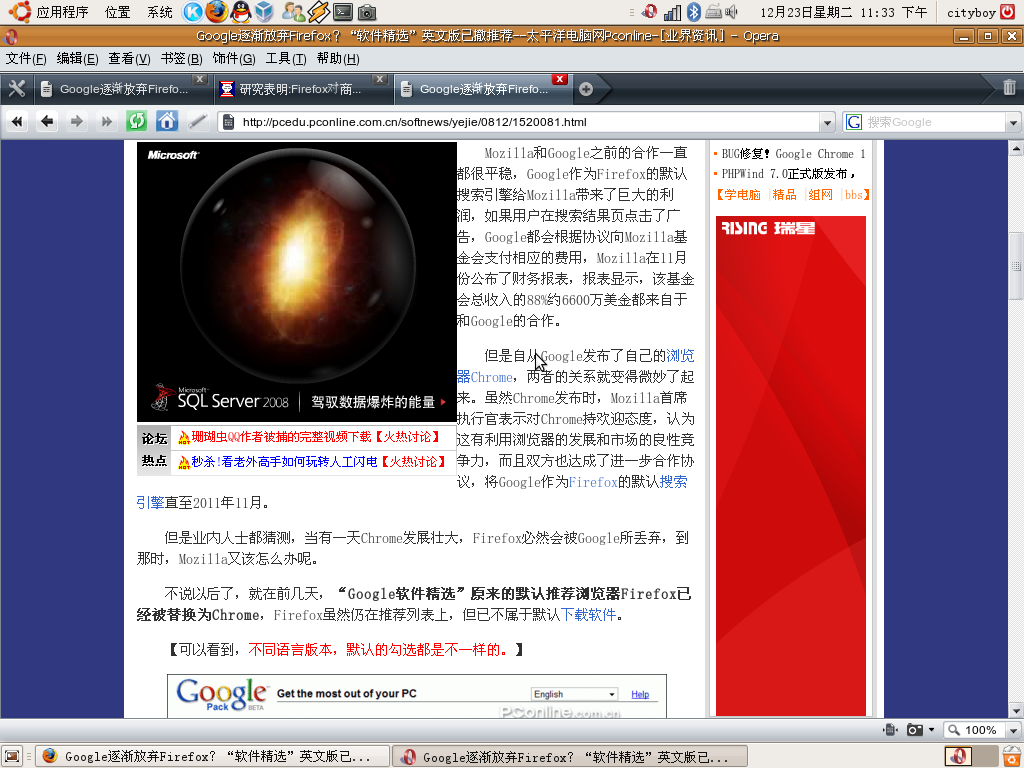Close the 研究表明 Firefox tab
Image resolution: width=1024 pixels, height=768 pixels.
[380, 79]
